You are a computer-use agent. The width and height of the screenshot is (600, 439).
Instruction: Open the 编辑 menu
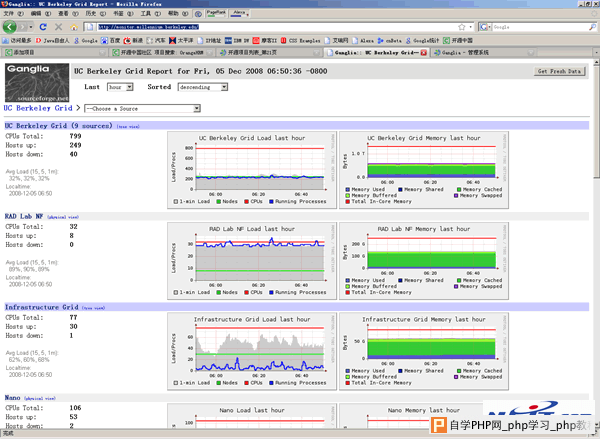pos(41,13)
